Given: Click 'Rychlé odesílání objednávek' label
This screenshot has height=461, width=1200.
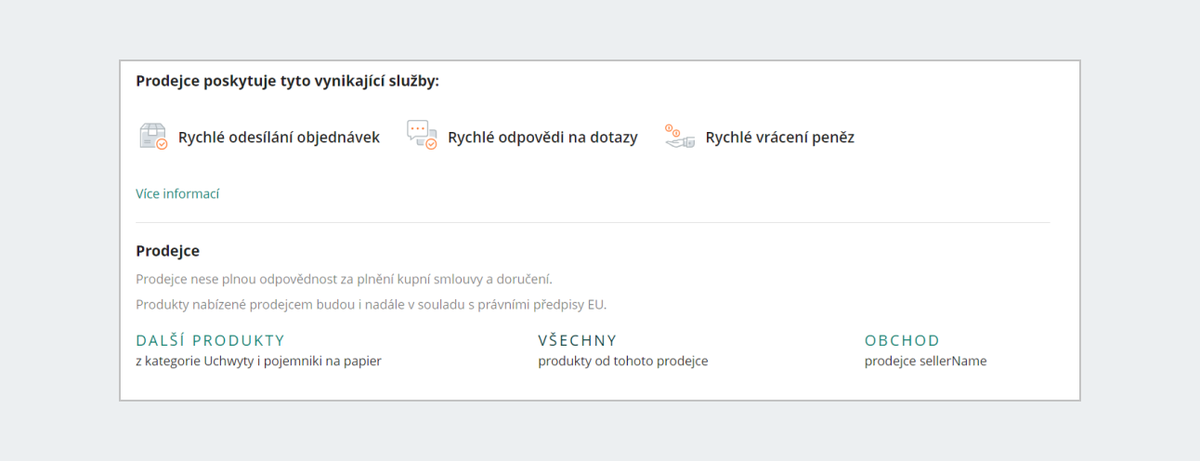Looking at the screenshot, I should (279, 138).
